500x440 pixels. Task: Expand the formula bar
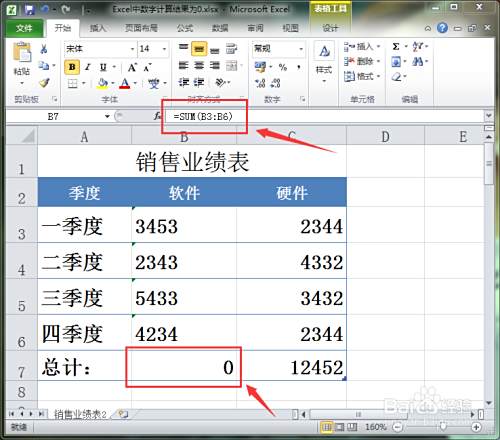[489, 116]
